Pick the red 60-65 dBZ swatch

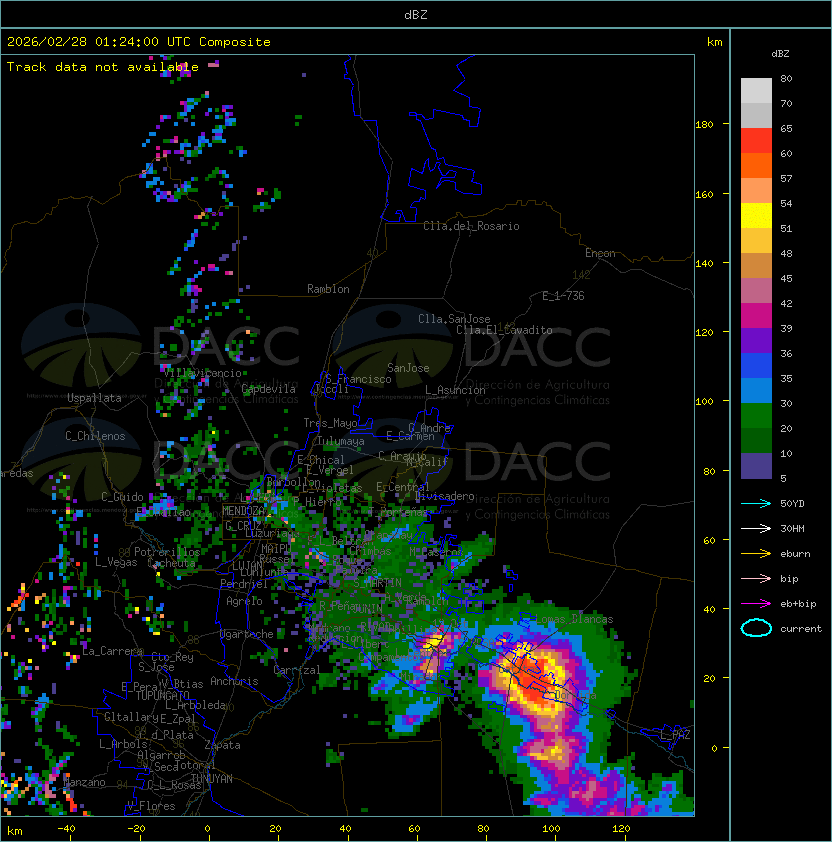[x=756, y=141]
